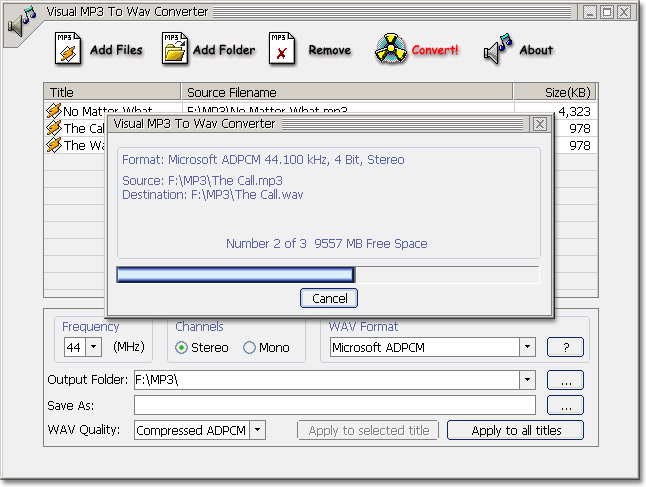The height and width of the screenshot is (487, 646).
Task: Start conversion with Convert! label
Action: coord(435,50)
